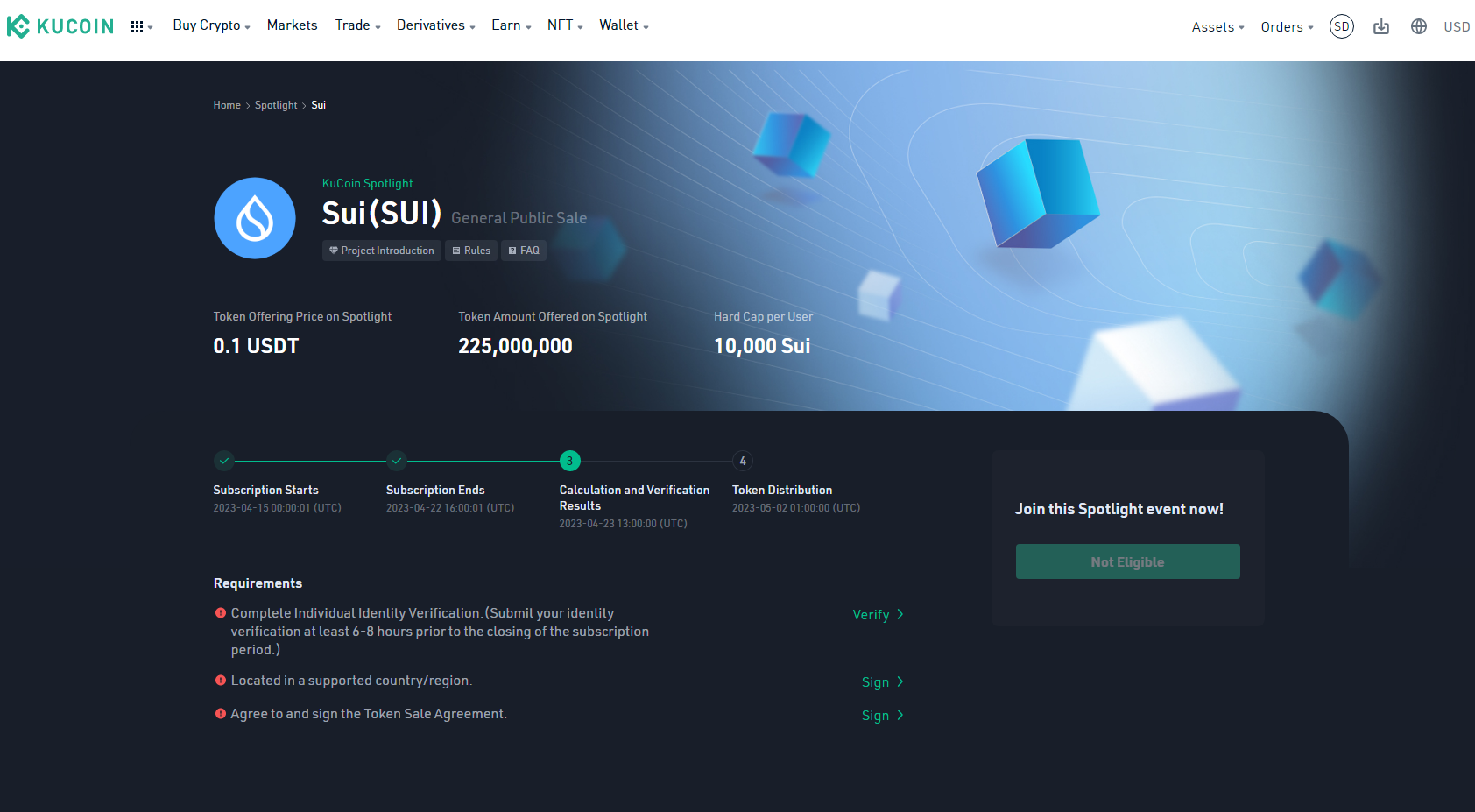Click the red warning icon beside Token Sale Agreement
The width and height of the screenshot is (1475, 812).
(x=221, y=714)
